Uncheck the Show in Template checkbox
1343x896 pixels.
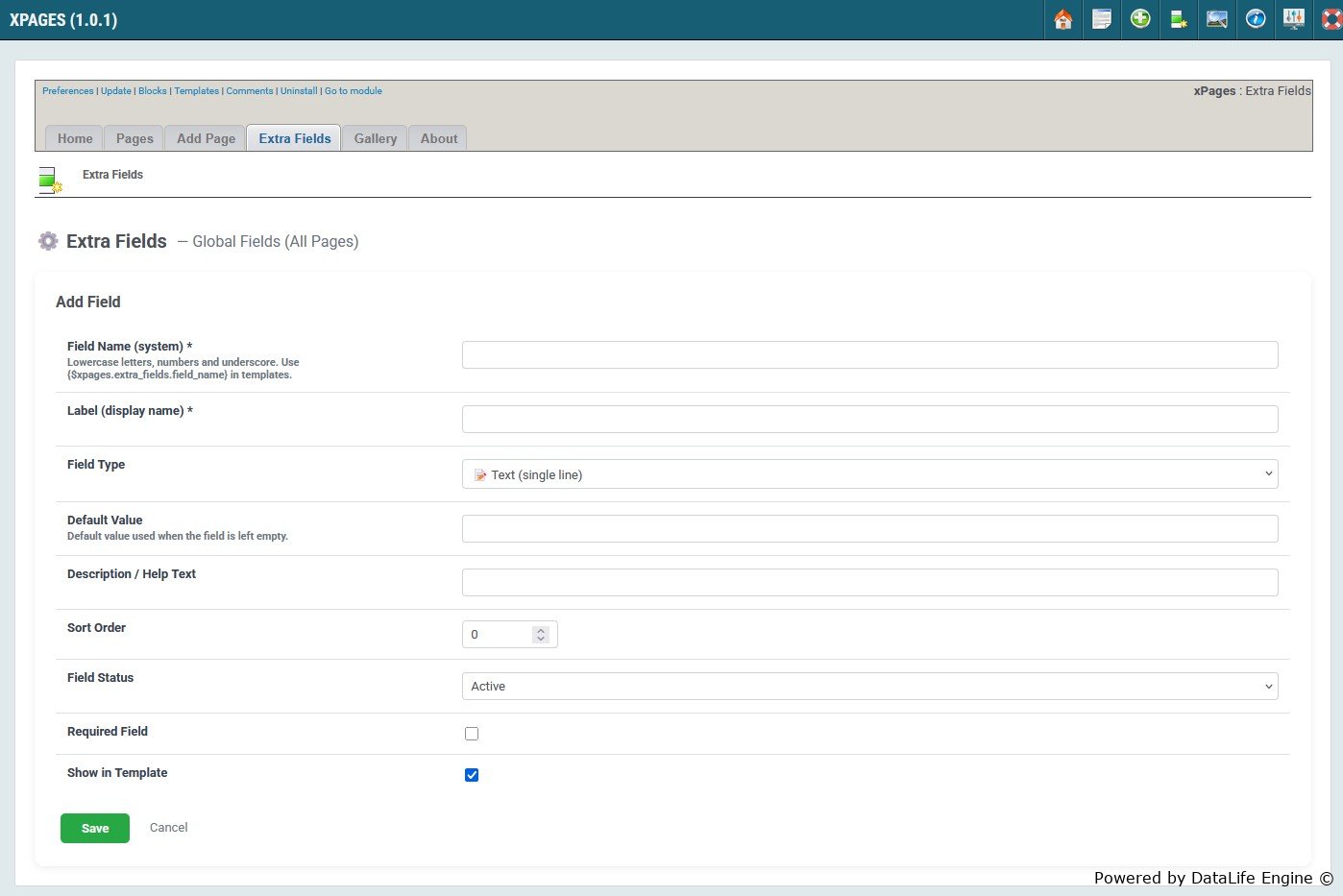(472, 775)
